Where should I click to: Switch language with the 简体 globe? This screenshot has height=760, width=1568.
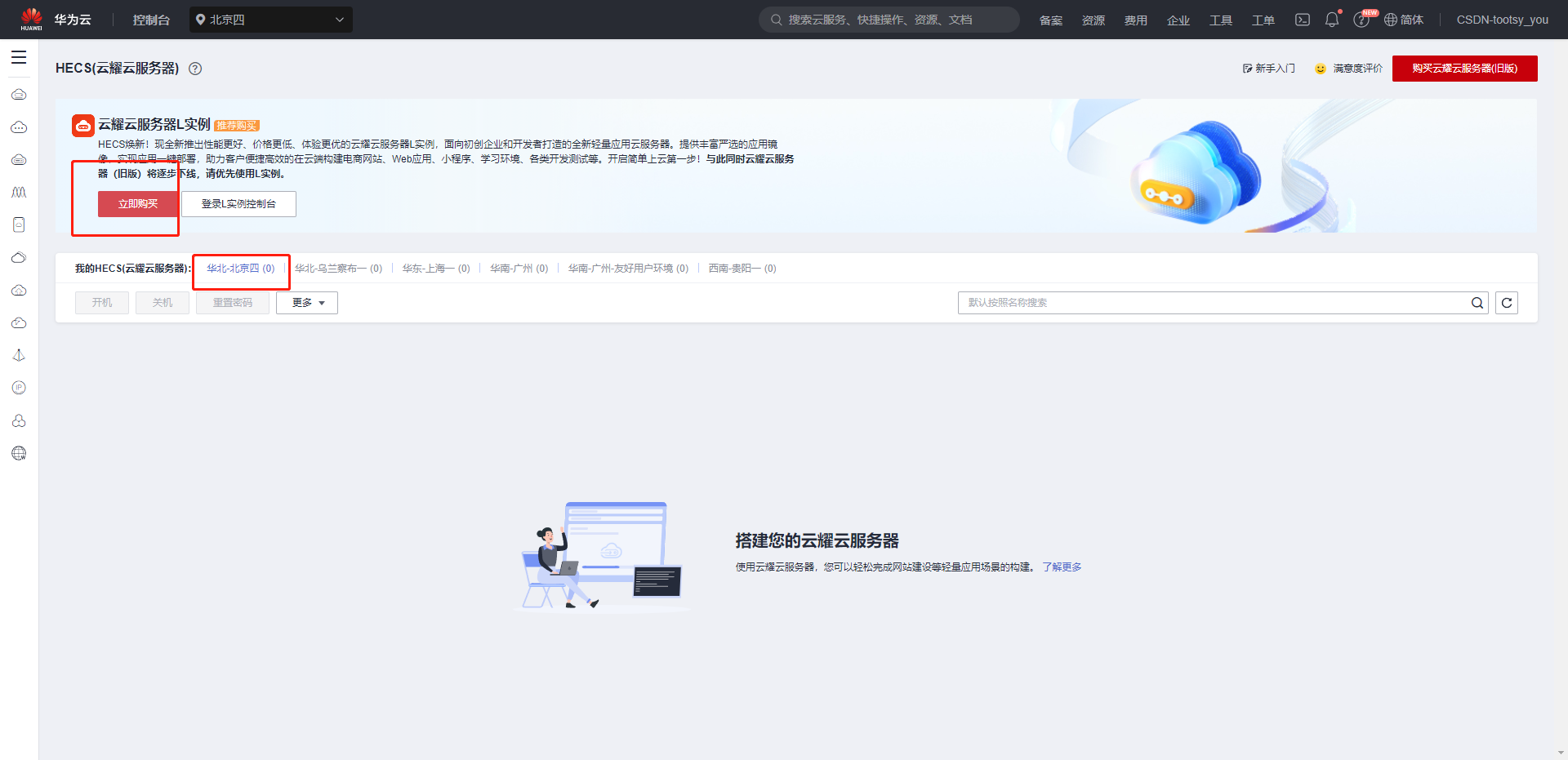click(x=1404, y=20)
